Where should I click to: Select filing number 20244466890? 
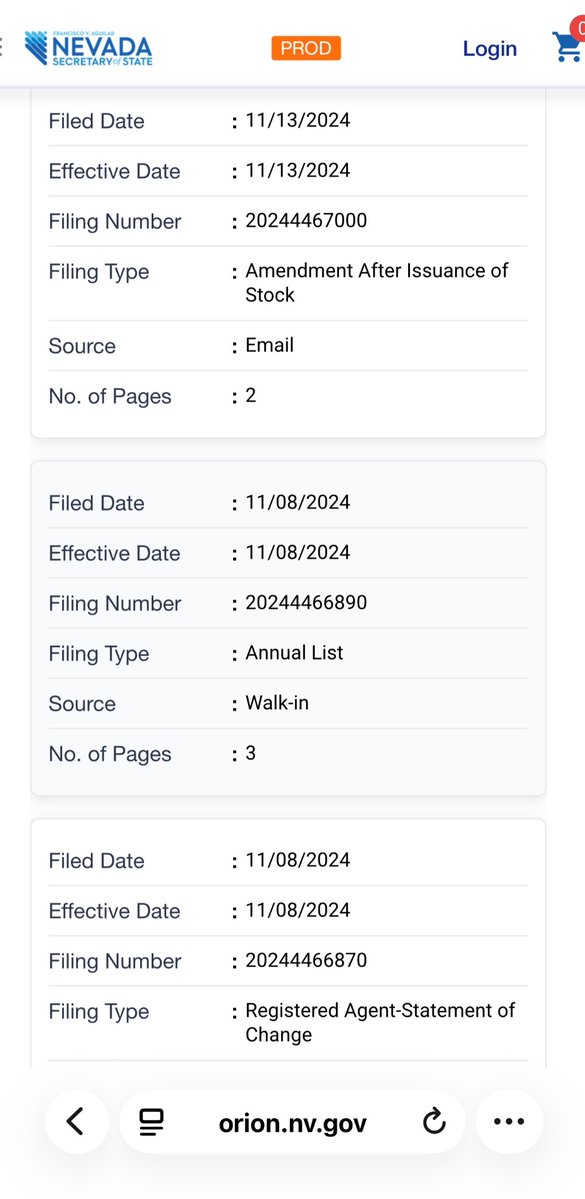pyautogui.click(x=306, y=603)
